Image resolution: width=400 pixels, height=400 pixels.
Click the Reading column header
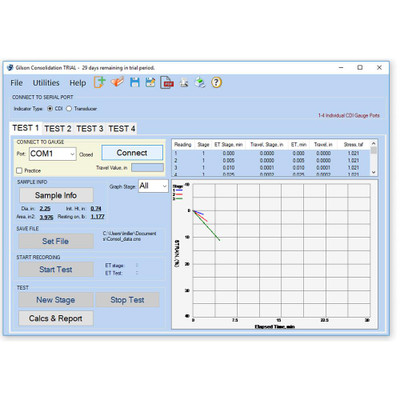tap(183, 144)
